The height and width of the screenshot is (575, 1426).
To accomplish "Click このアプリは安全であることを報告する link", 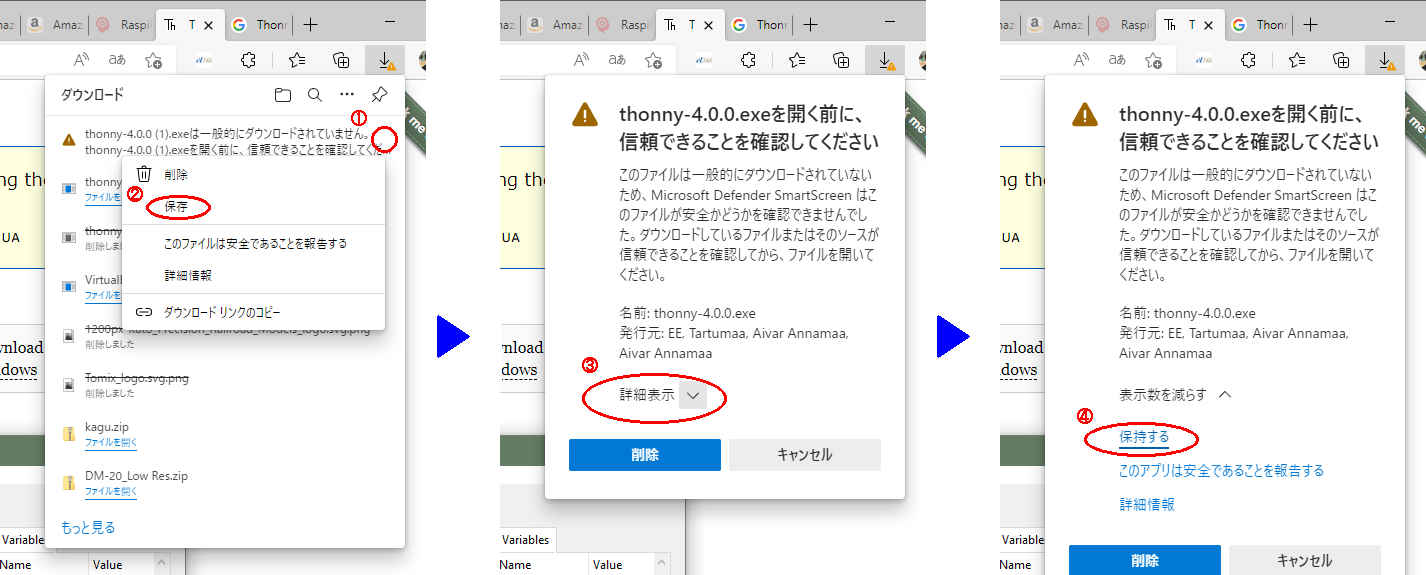I will [1221, 470].
